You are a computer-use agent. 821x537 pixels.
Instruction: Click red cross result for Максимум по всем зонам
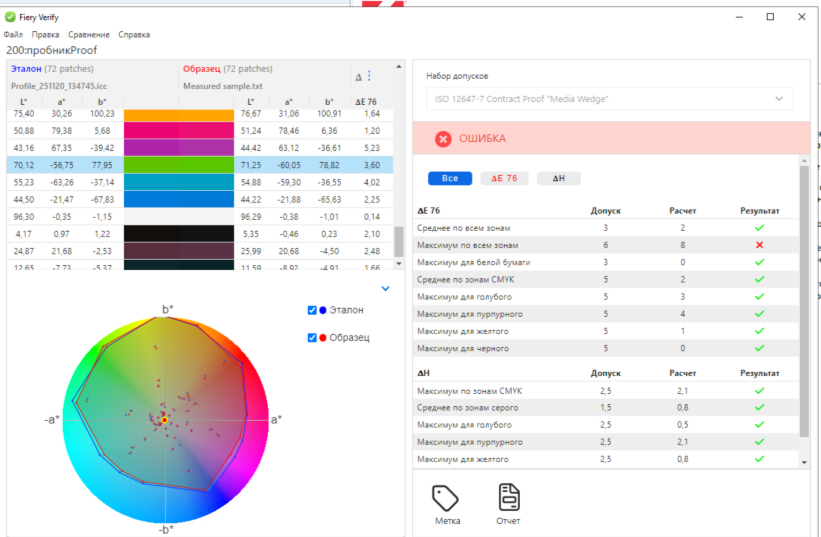tap(759, 245)
